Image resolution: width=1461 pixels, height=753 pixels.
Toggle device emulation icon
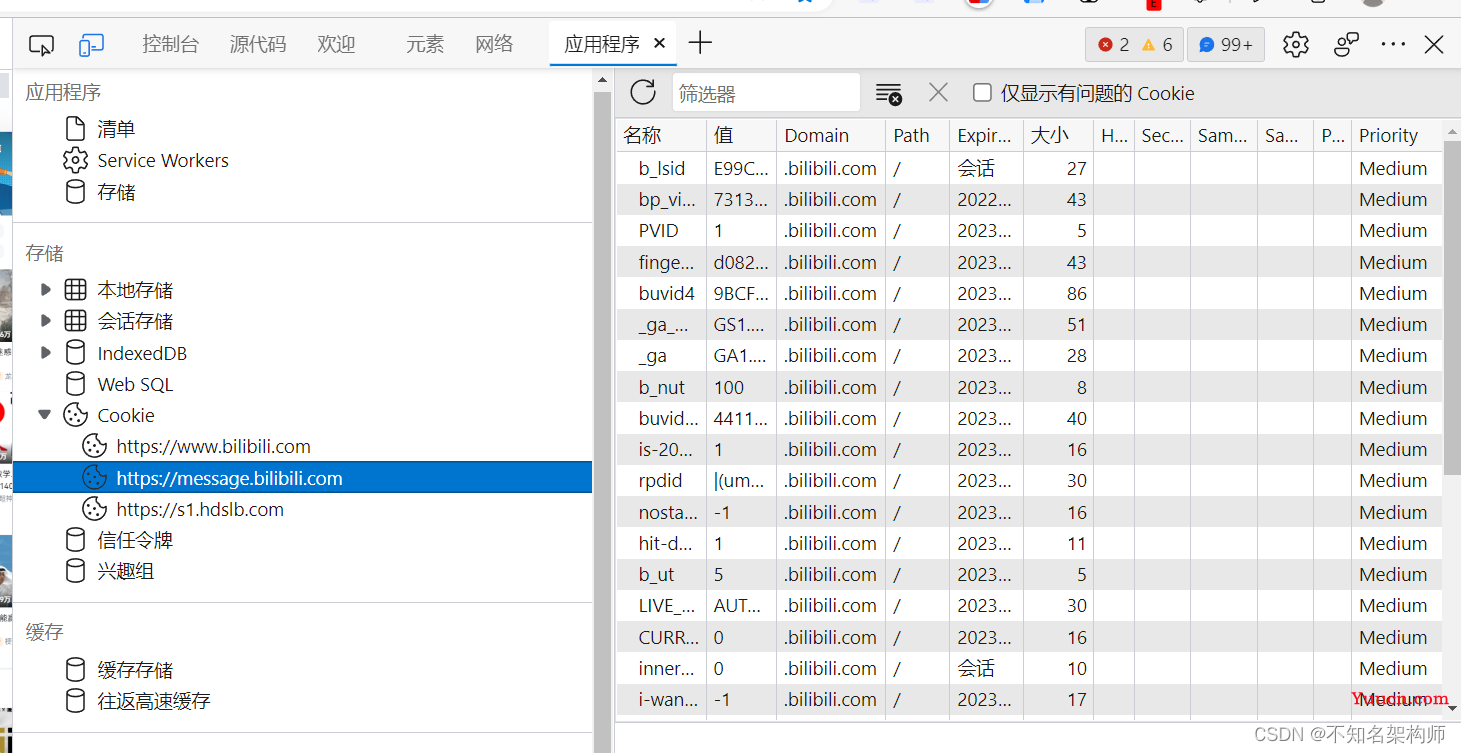92,44
